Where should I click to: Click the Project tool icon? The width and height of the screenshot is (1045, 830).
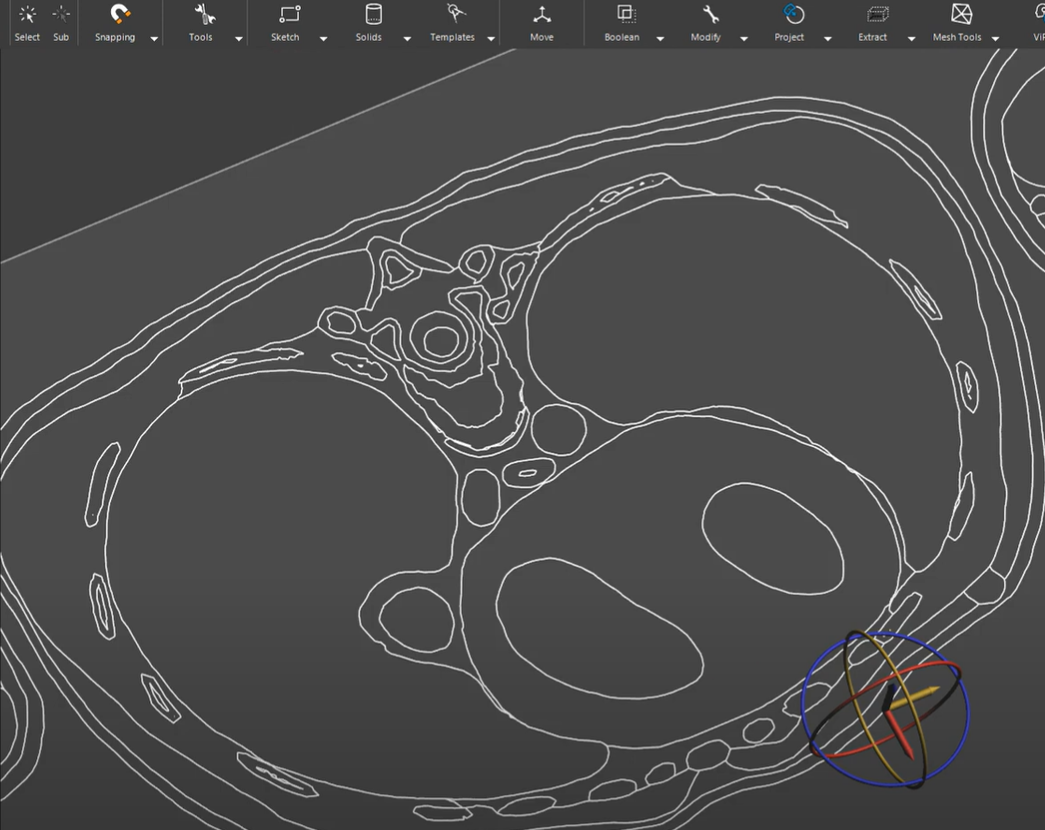(x=794, y=15)
